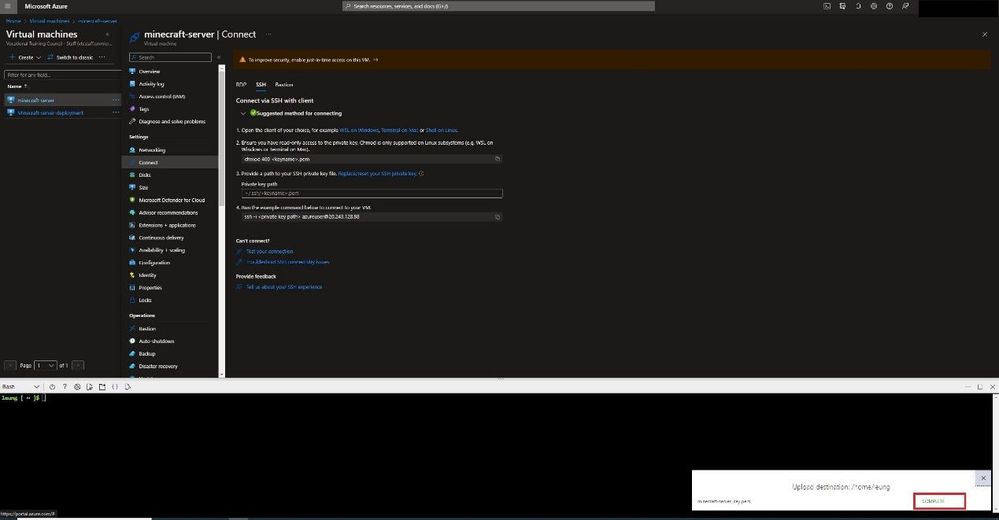
Task: Open info icon beside reset SSH key link
Action: [x=421, y=173]
